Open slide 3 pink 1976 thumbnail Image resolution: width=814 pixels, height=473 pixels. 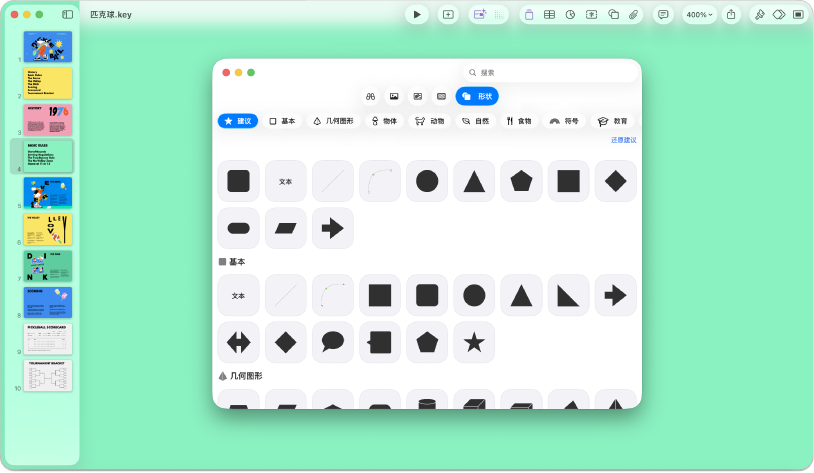pos(48,120)
